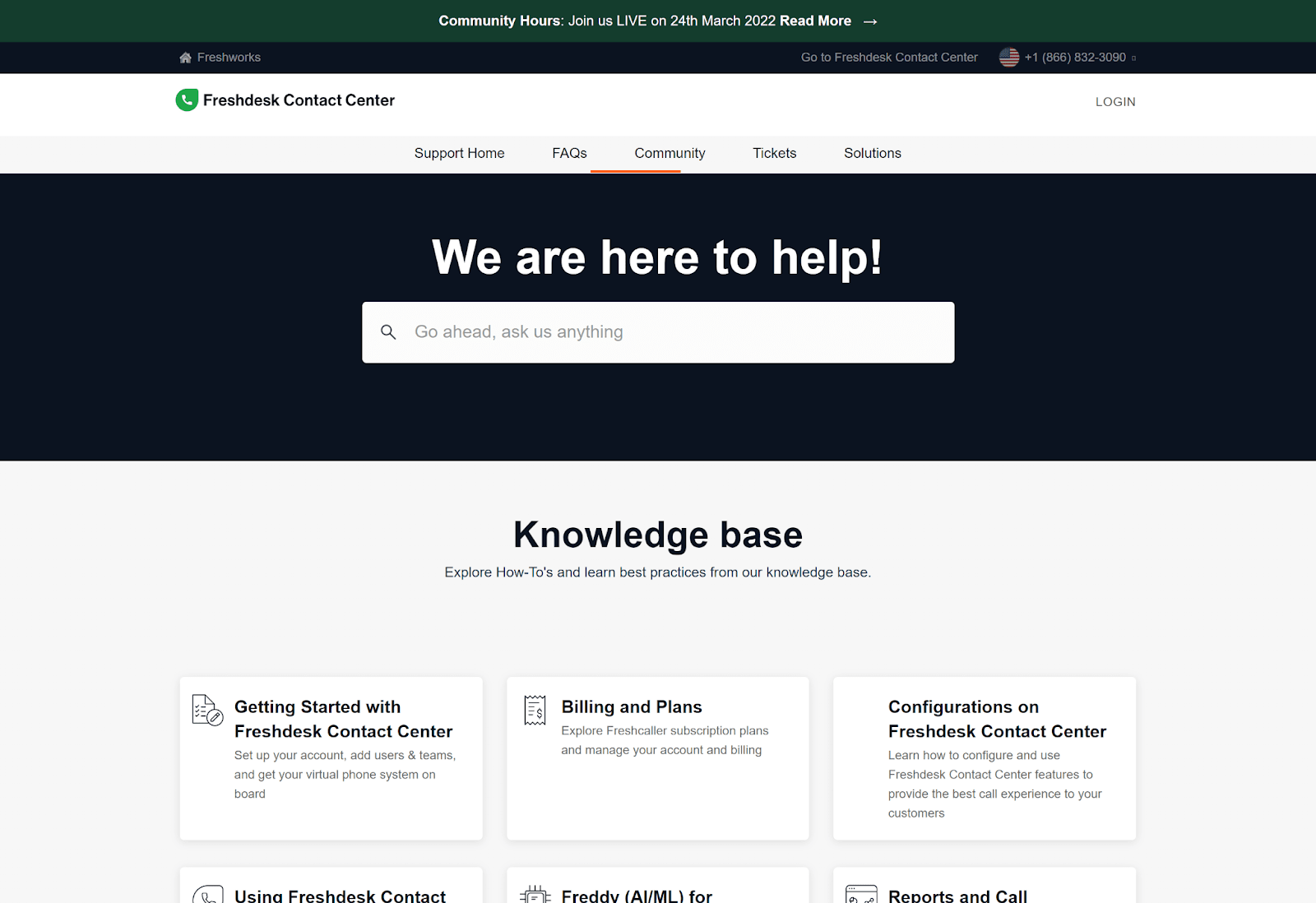1316x903 pixels.
Task: Click the Freddy AI chip icon
Action: (x=535, y=895)
